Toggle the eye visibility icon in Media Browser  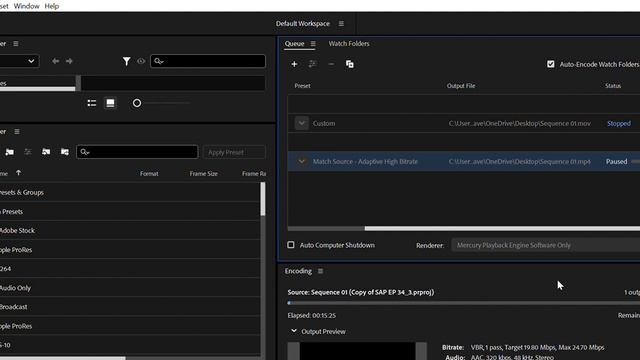click(x=141, y=61)
